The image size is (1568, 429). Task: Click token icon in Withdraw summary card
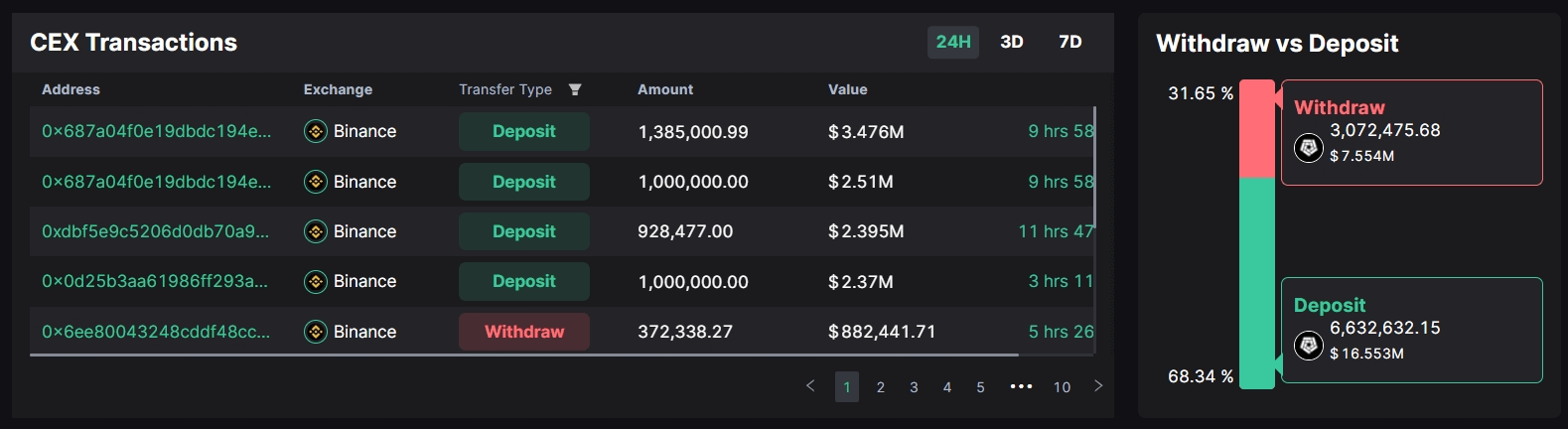[x=1309, y=148]
